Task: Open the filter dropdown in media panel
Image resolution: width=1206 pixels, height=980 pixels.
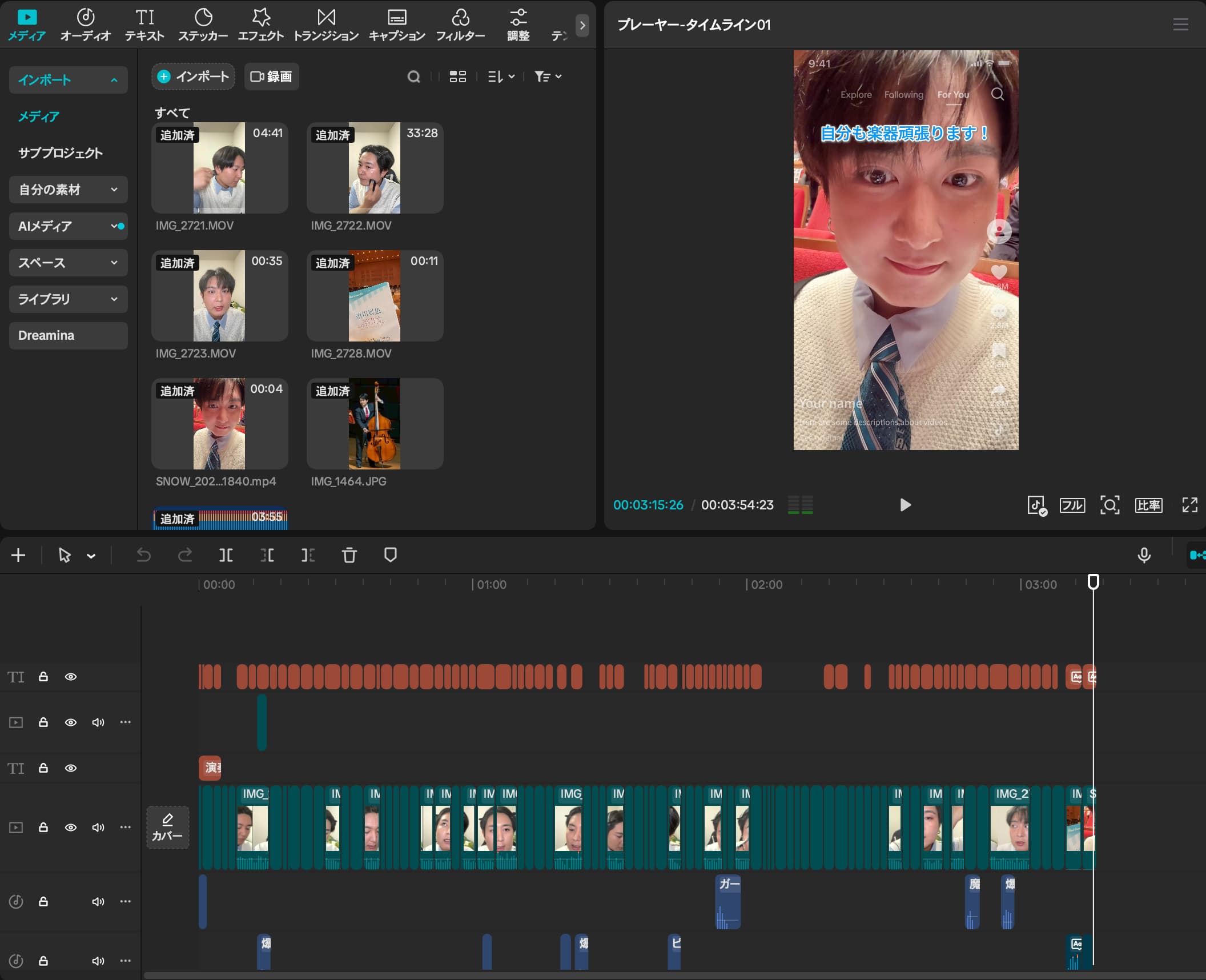Action: (x=548, y=77)
